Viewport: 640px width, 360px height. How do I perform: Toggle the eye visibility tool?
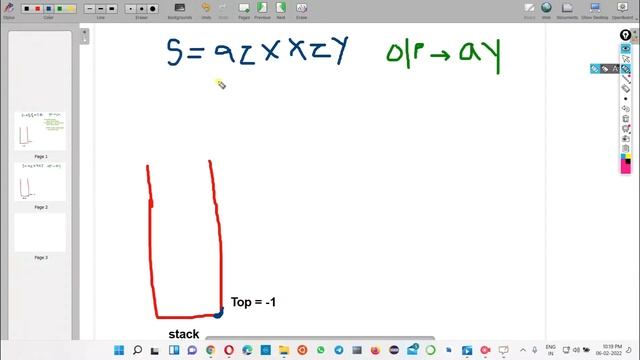click(x=625, y=49)
